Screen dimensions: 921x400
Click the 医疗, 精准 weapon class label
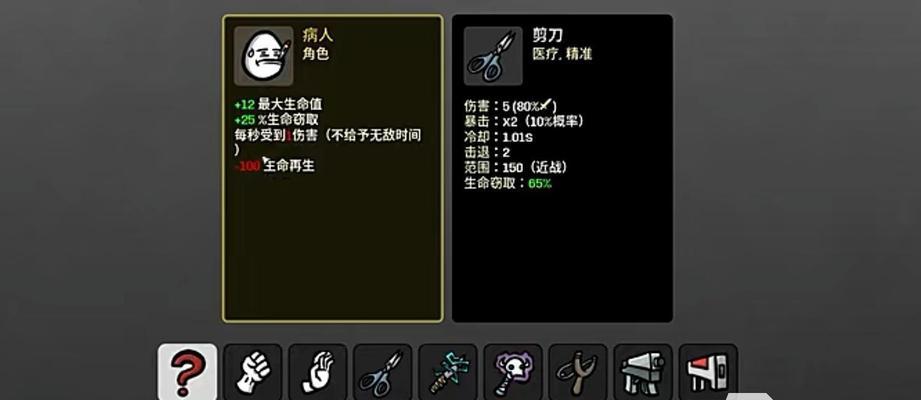point(562,54)
